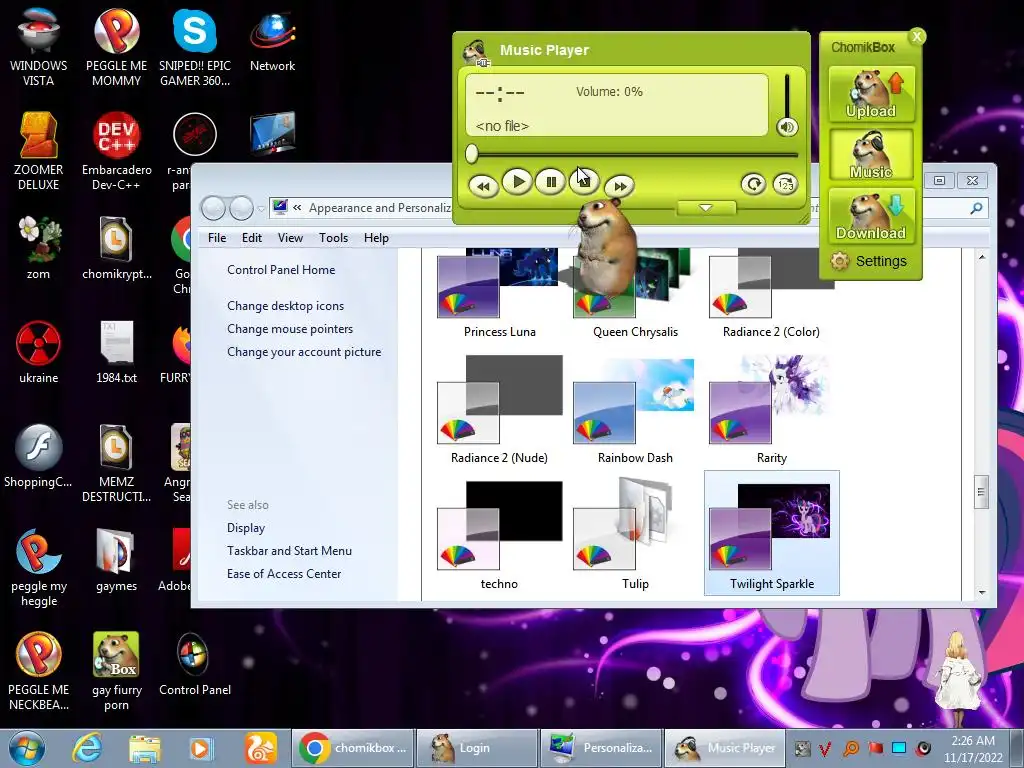1024x768 pixels.
Task: Skip to next track in Music Player
Action: 620,186
